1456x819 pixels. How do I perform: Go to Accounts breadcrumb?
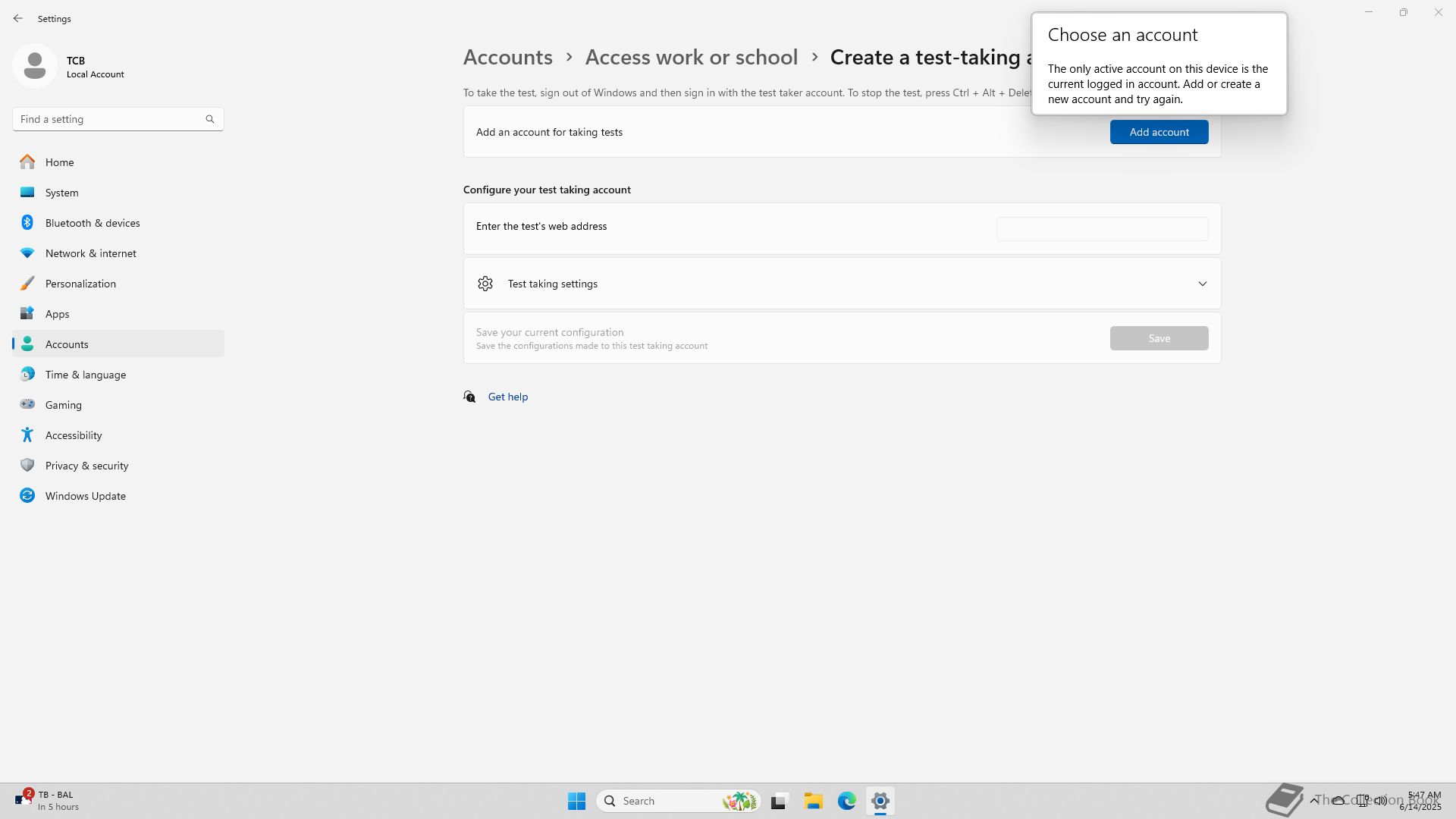507,57
